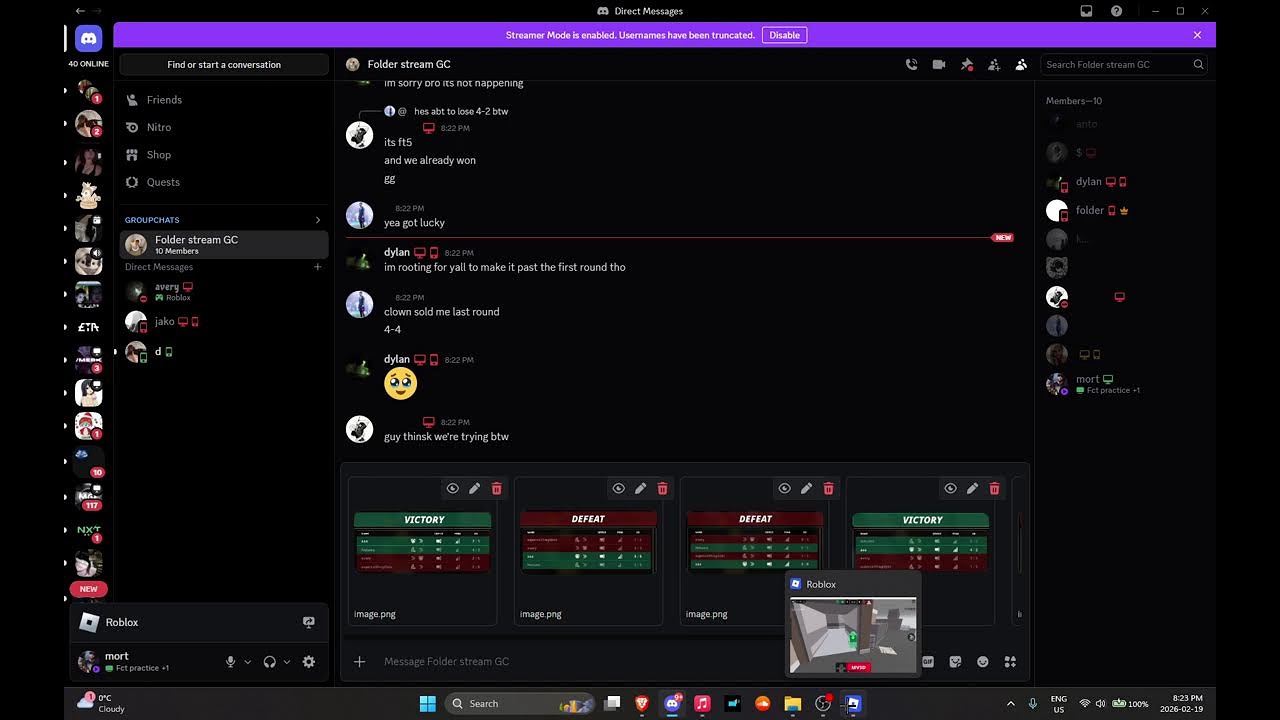Viewport: 1280px width, 720px height.
Task: Open direct message with jako
Action: click(x=224, y=322)
